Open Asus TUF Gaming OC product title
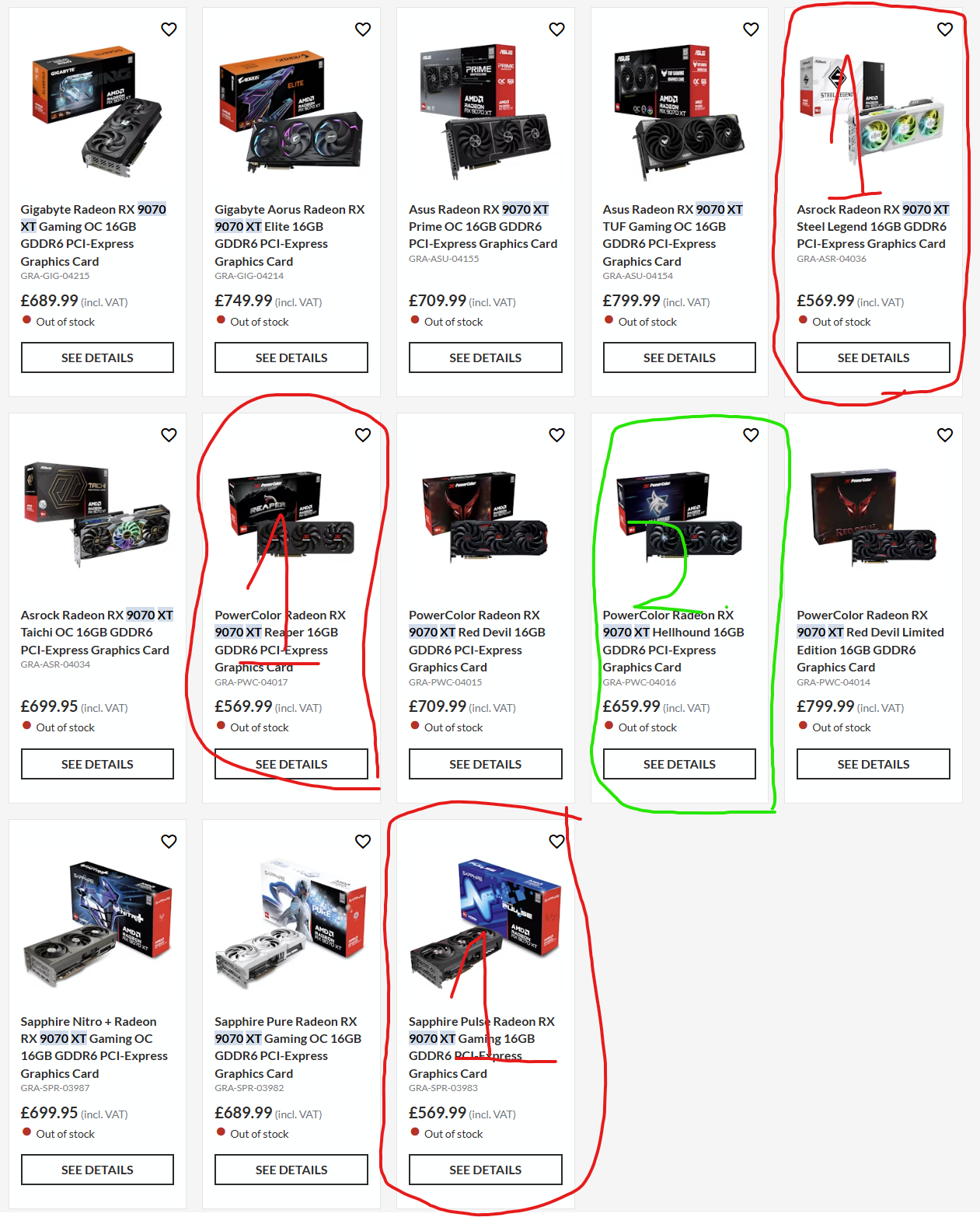This screenshot has width=980, height=1217. pyautogui.click(x=673, y=235)
